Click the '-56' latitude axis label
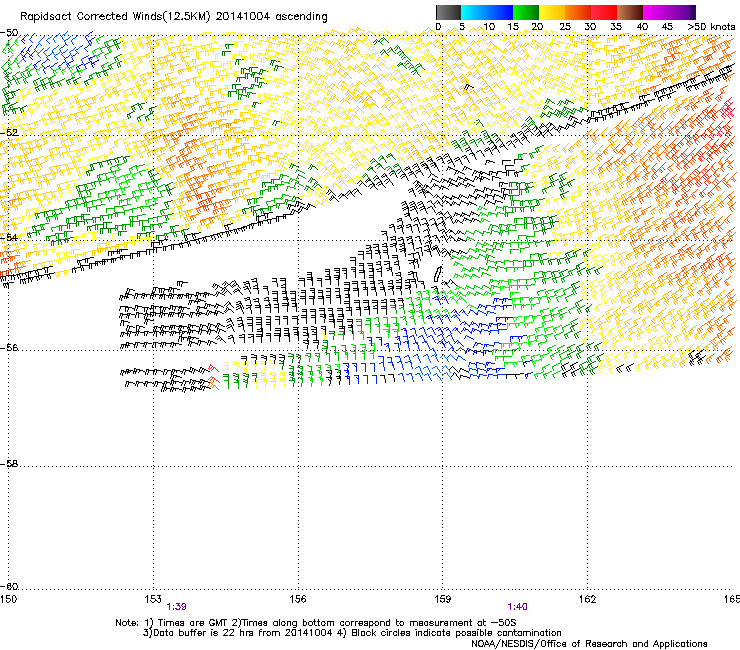 click(9, 348)
